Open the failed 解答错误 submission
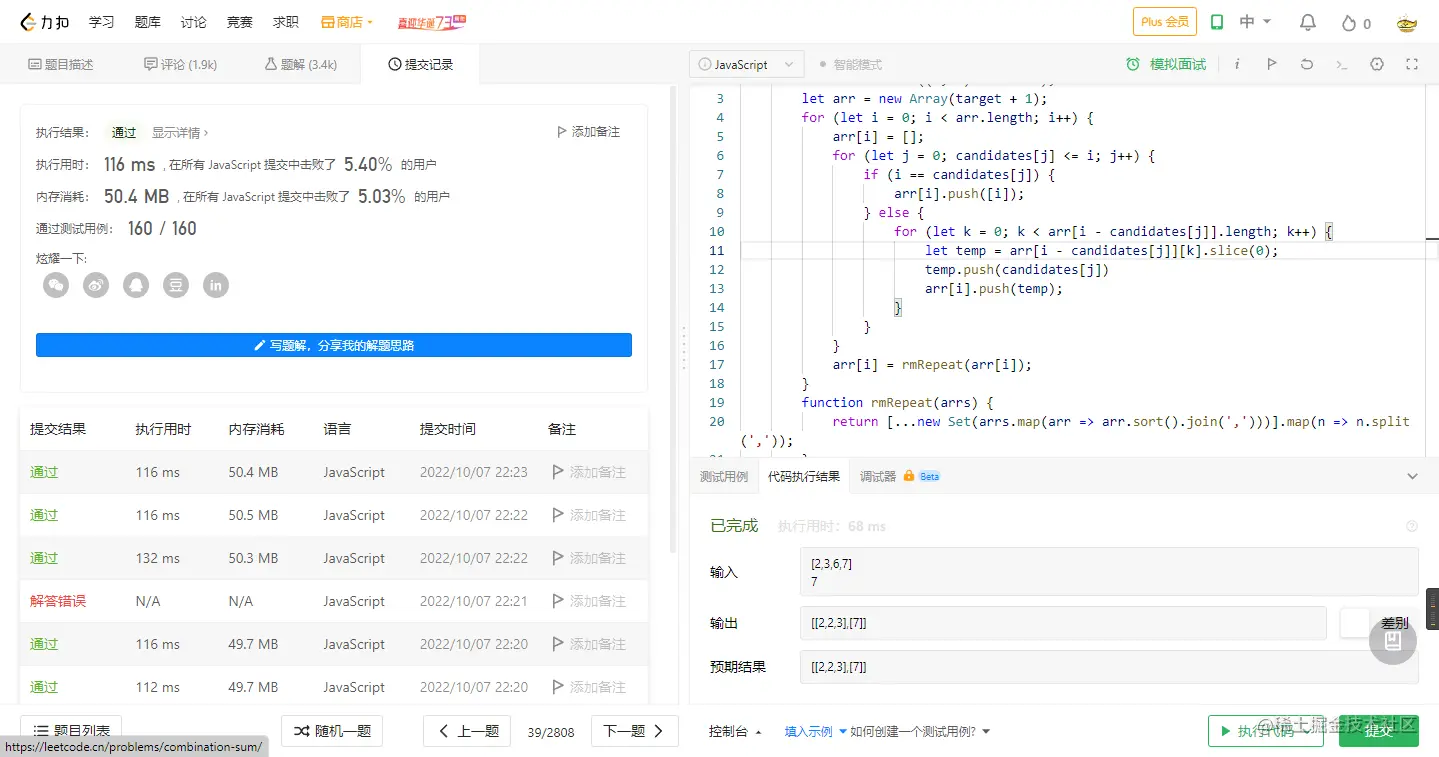 pyautogui.click(x=58, y=601)
